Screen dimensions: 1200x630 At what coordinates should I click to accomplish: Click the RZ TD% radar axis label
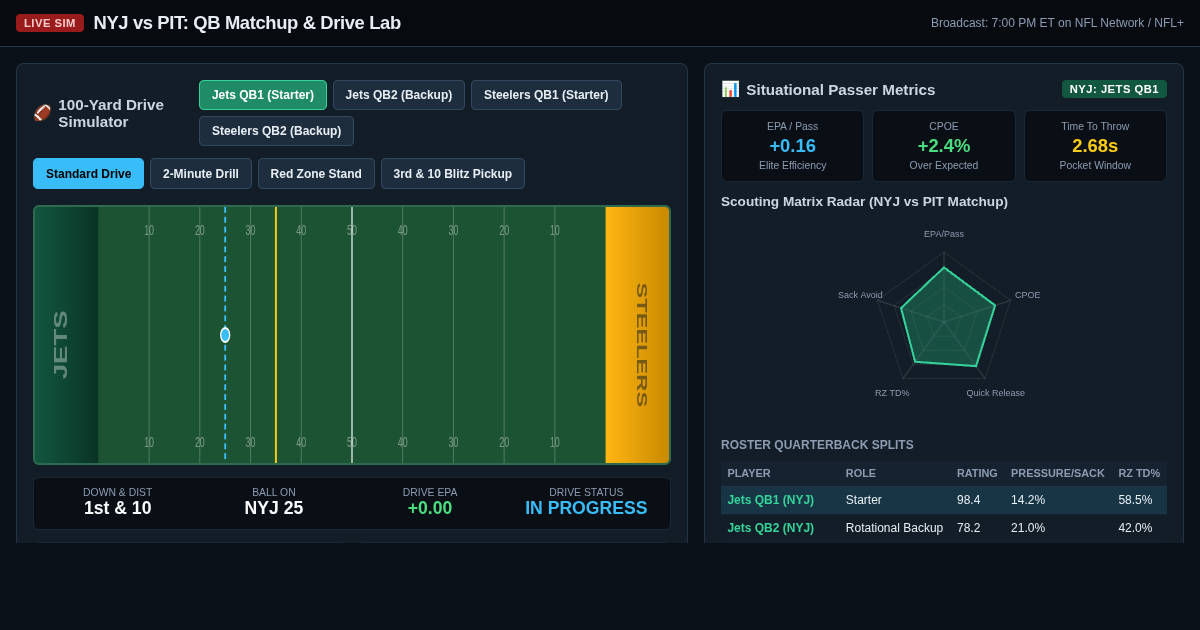pyautogui.click(x=892, y=393)
